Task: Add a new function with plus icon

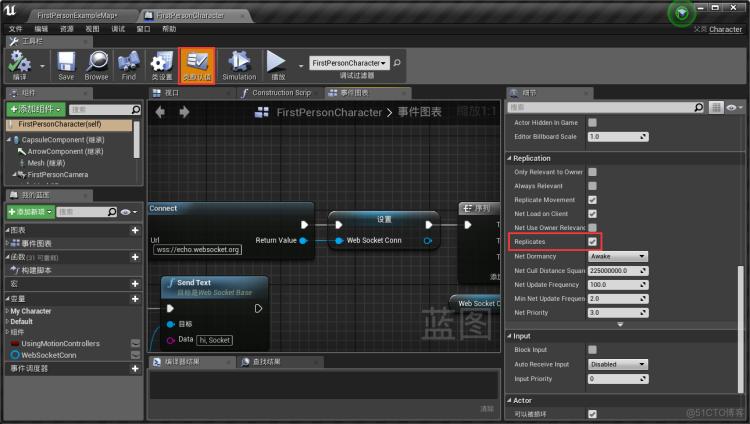Action: (135, 257)
